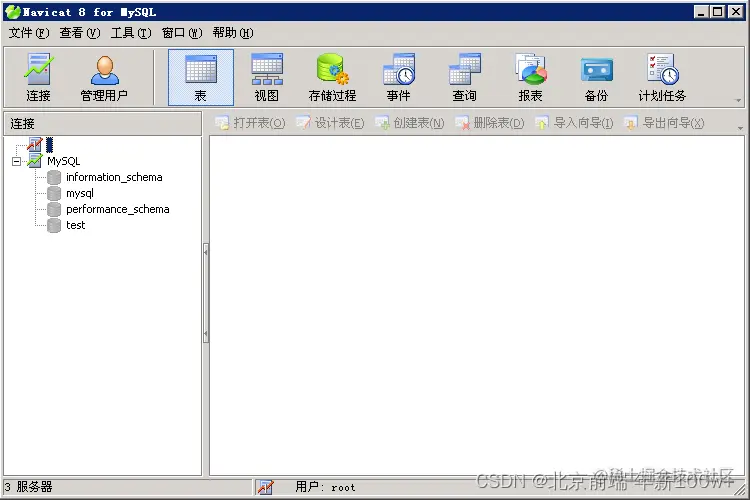Close the Navicat window
Viewport: 750px width, 500px height.
(736, 12)
